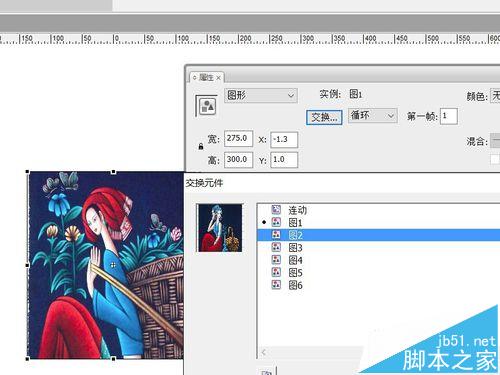The height and width of the screenshot is (375, 500).
Task: Select the 属性 properties tab
Action: [x=206, y=78]
